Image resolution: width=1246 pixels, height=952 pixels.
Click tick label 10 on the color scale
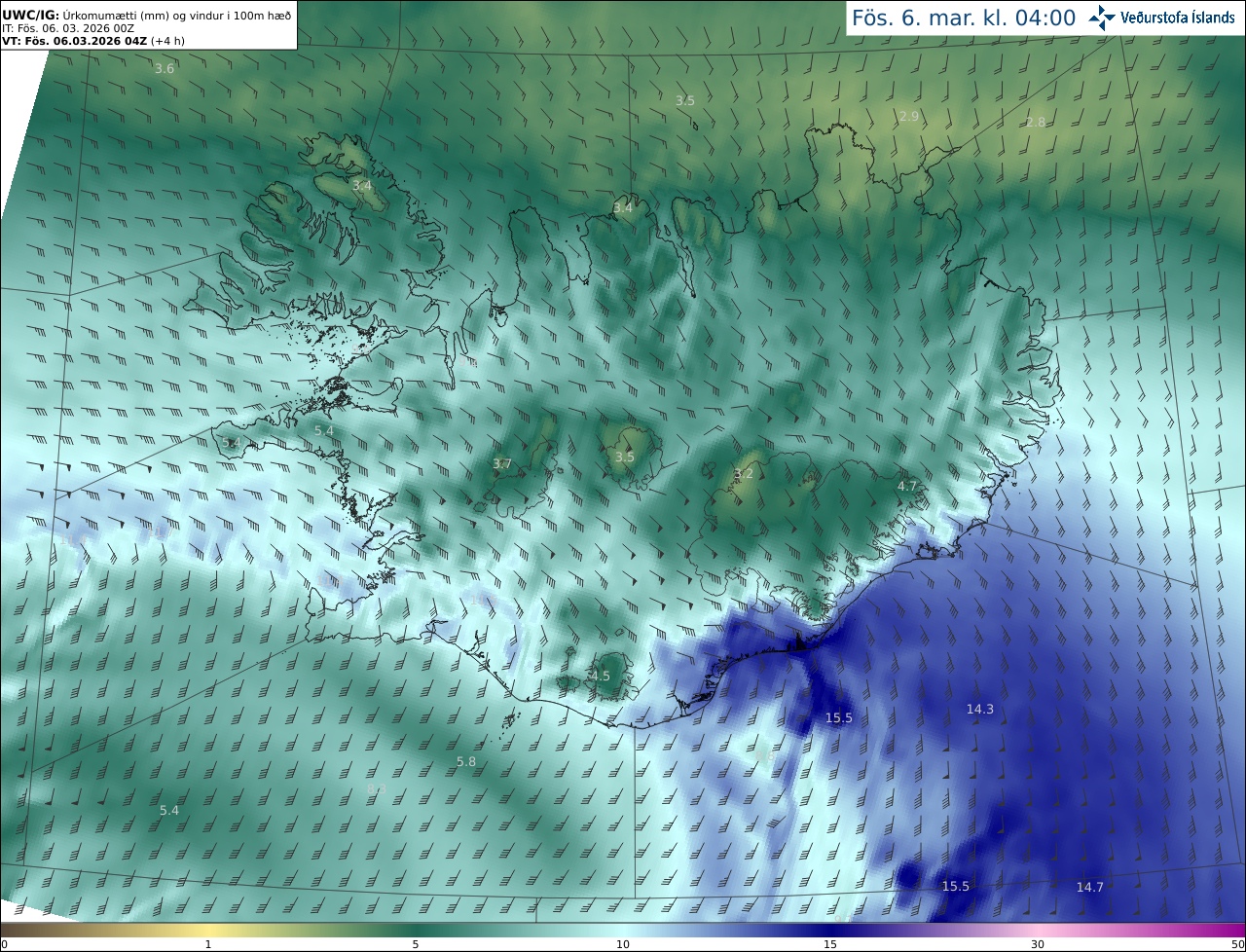coord(623,944)
